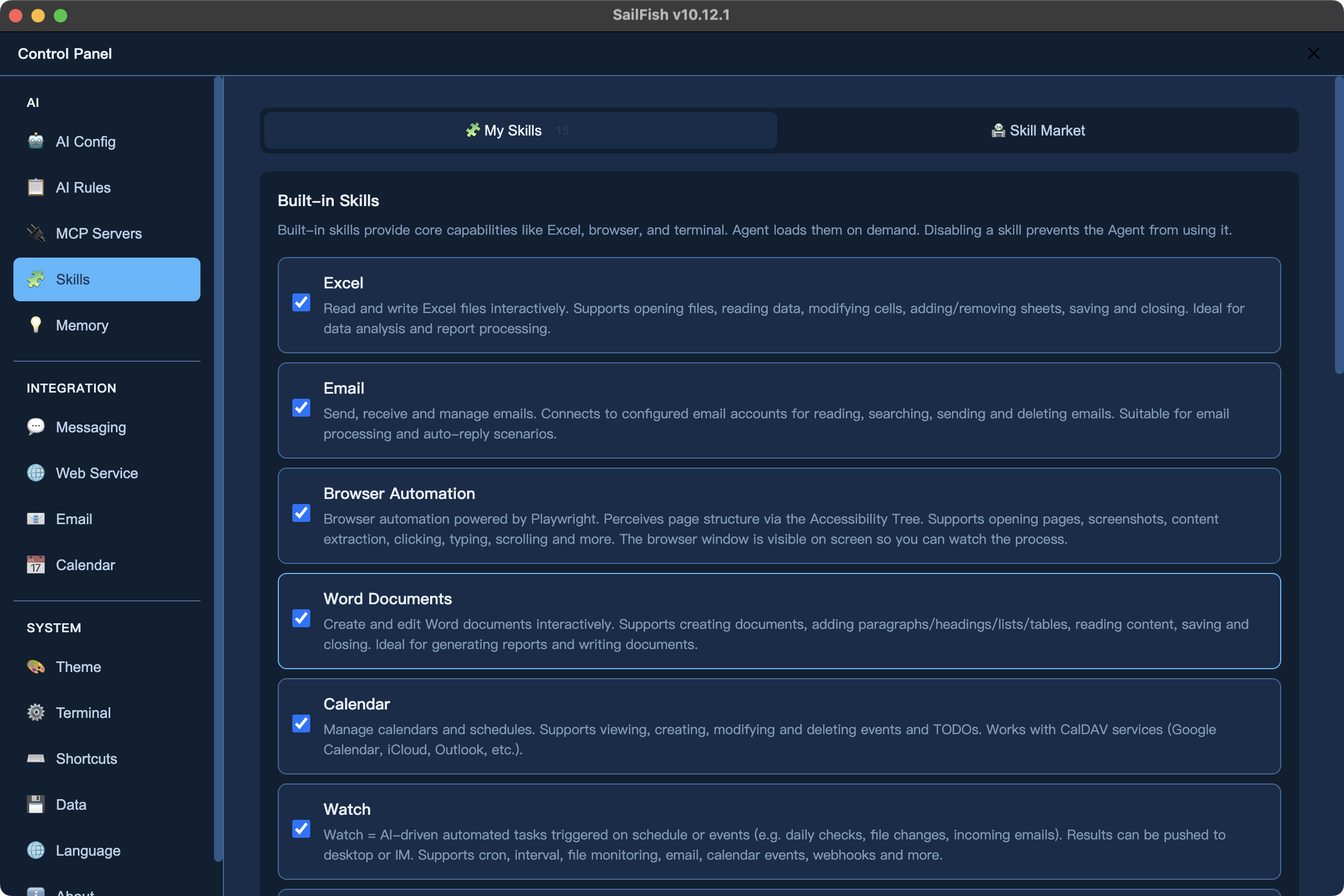The image size is (1344, 896).
Task: Open MCP Servers plug icon
Action: 35,233
